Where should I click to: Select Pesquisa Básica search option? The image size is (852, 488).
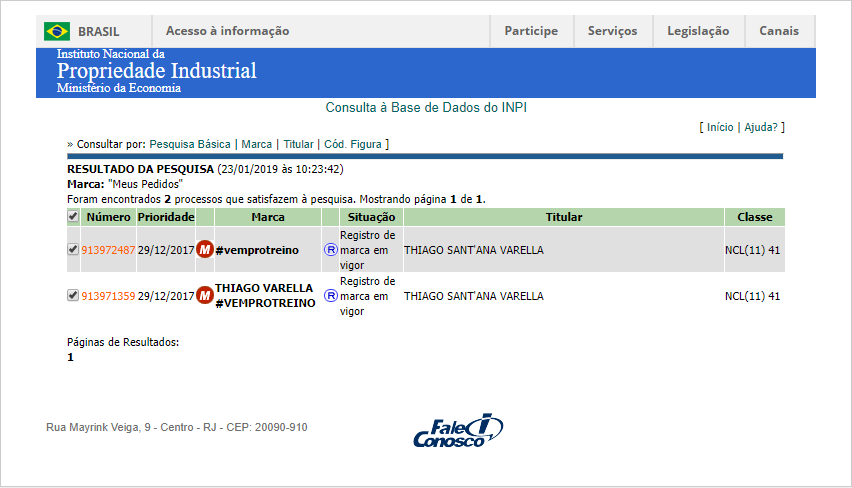point(190,144)
